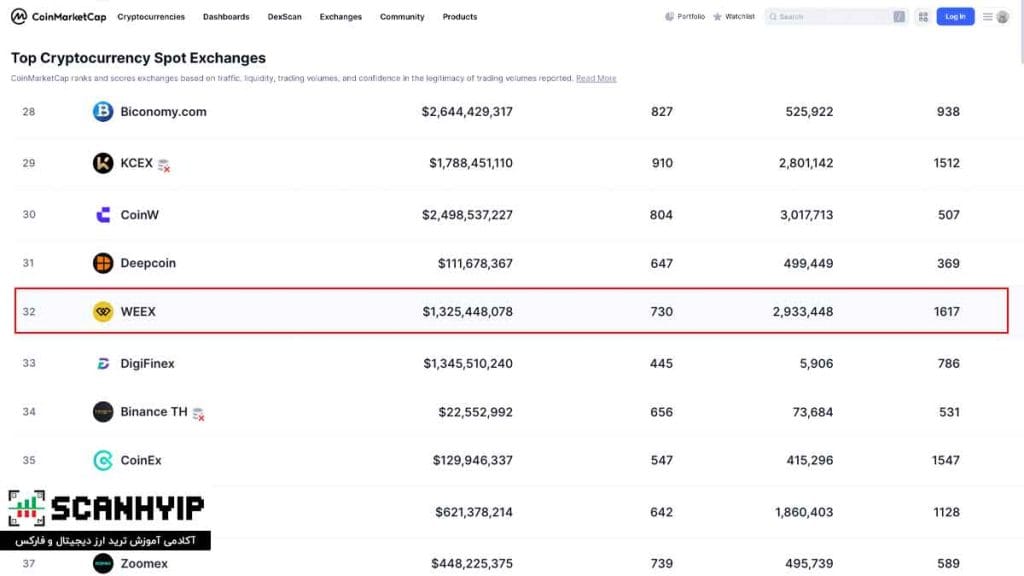Viewport: 1024px width, 576px height.
Task: Open the Deepcoin exchange name
Action: [148, 263]
